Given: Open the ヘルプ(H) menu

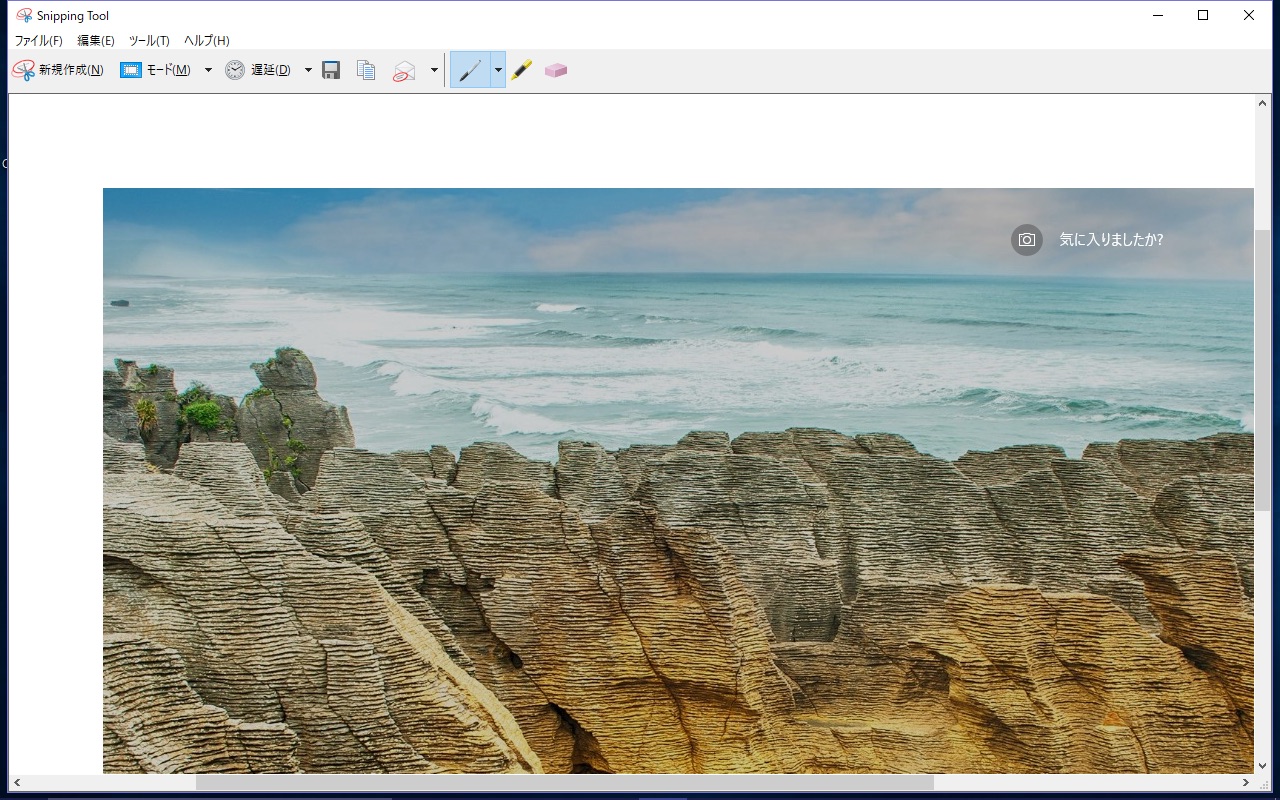Looking at the screenshot, I should tap(207, 41).
